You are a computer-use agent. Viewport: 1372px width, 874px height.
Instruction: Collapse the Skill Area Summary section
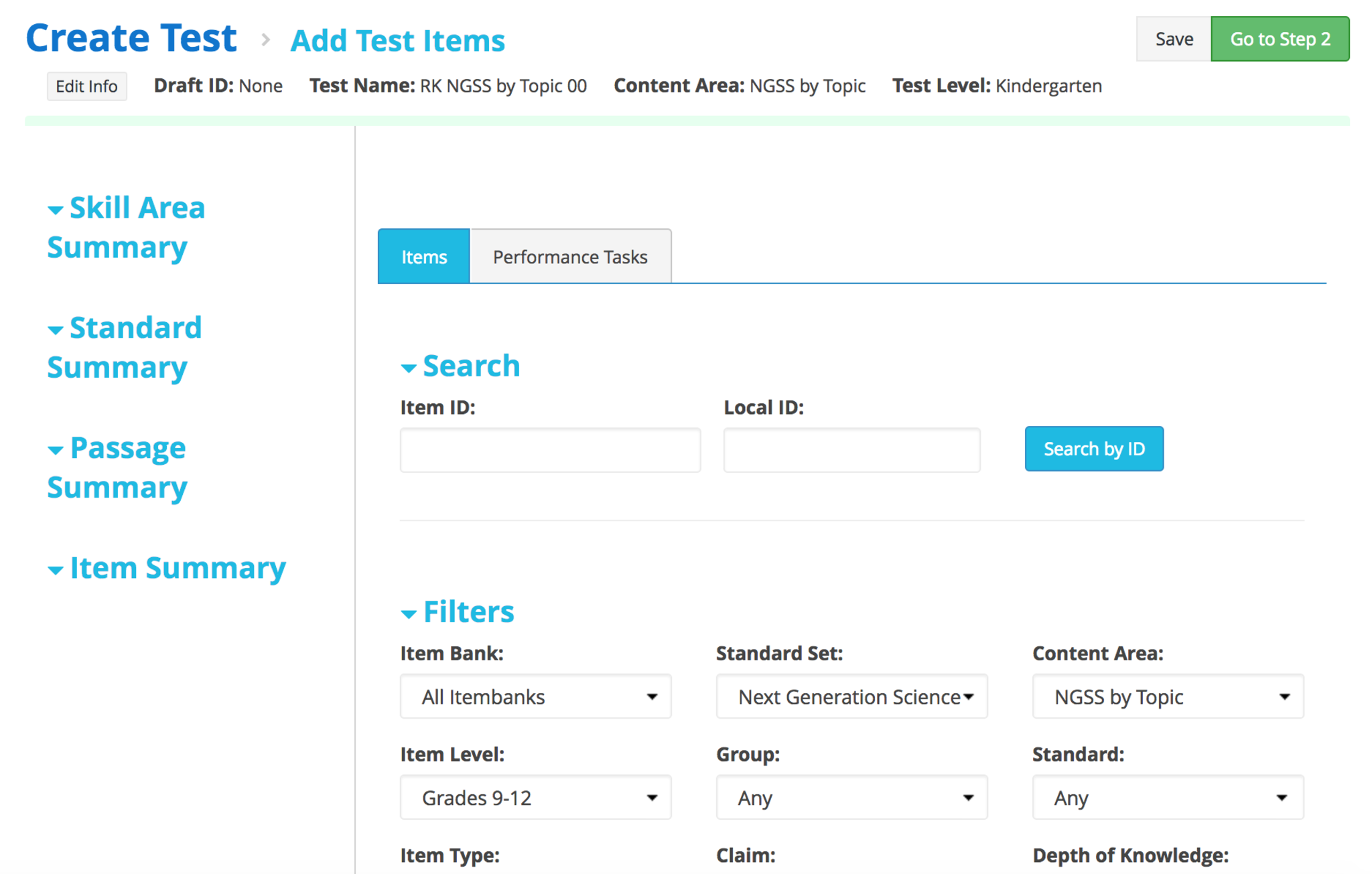pos(56,210)
